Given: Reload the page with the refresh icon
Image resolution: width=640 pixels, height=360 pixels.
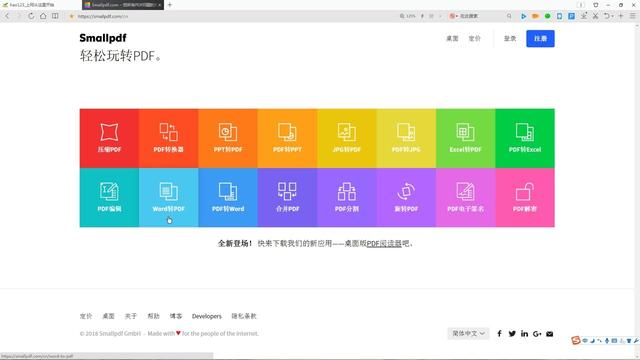Looking at the screenshot, I should coord(31,16).
